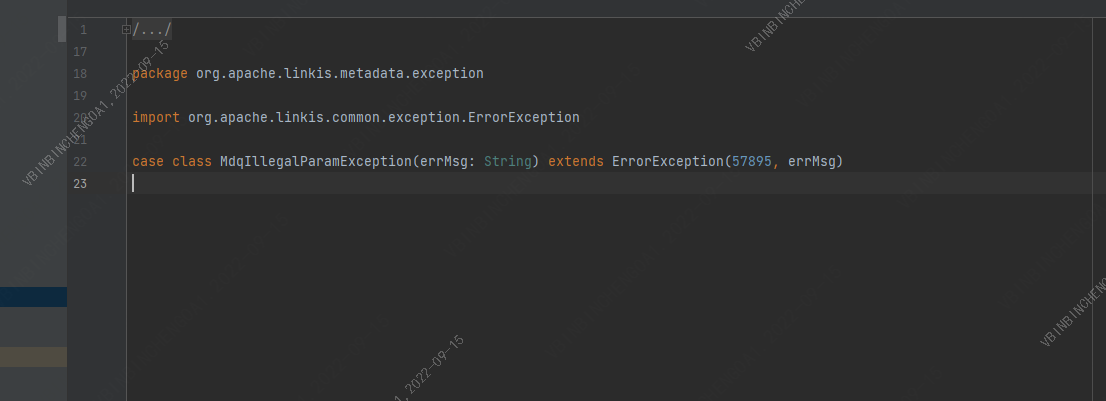
Task: Place cursor on the extends keyword
Action: click(x=575, y=162)
